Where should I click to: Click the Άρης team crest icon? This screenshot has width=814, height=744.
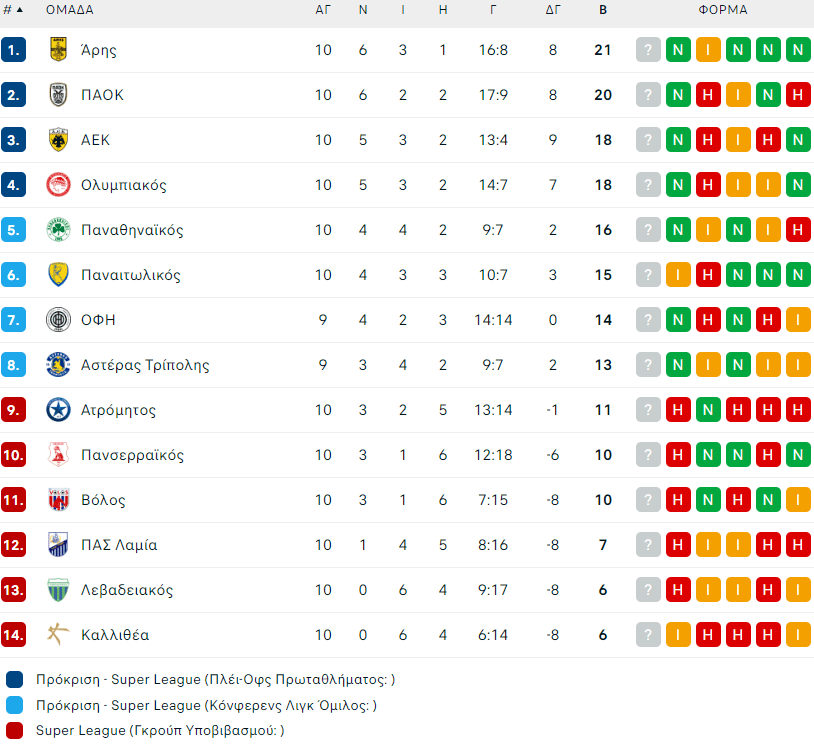[x=58, y=50]
